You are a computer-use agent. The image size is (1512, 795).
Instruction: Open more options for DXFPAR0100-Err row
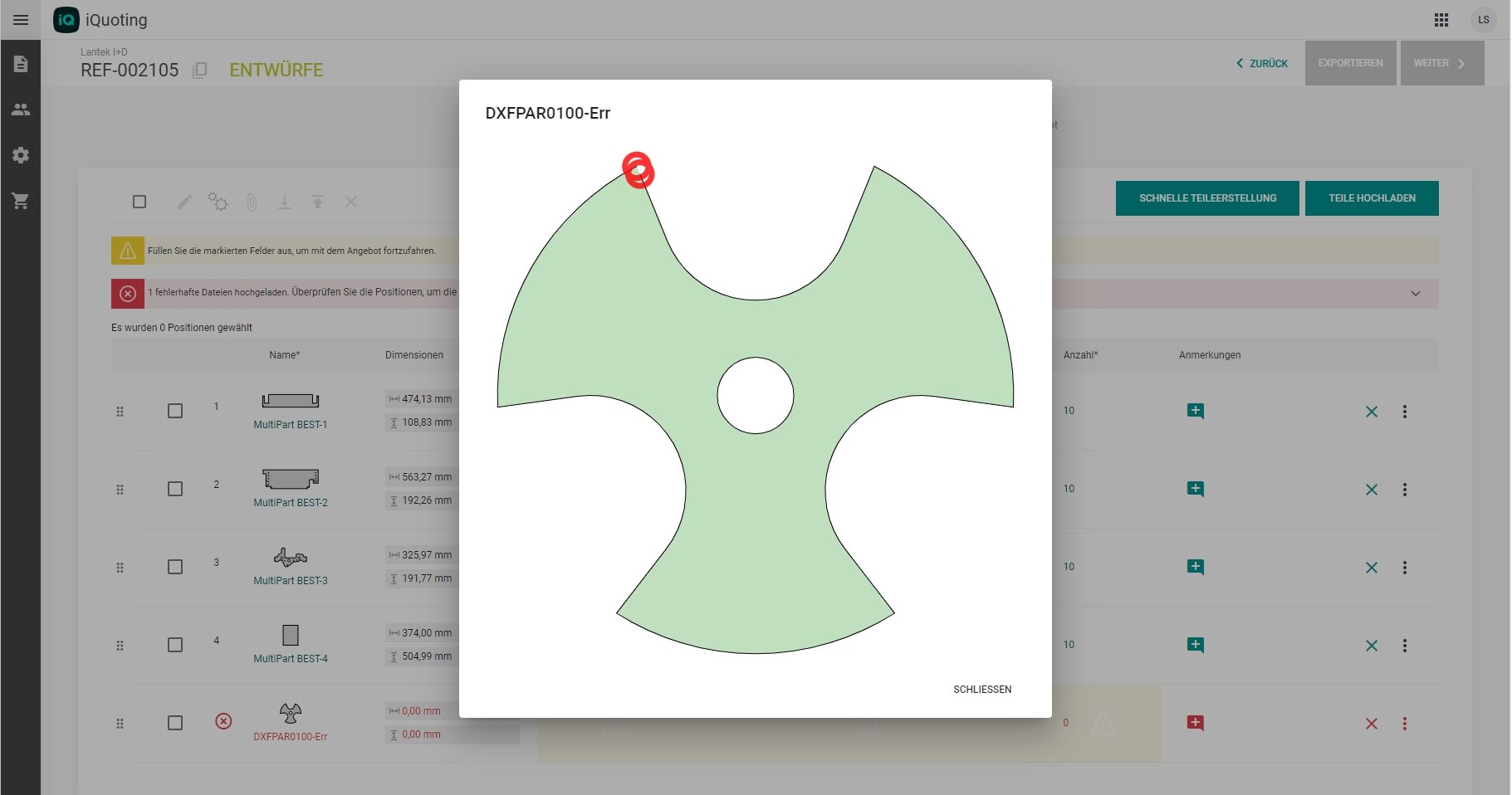pos(1404,724)
